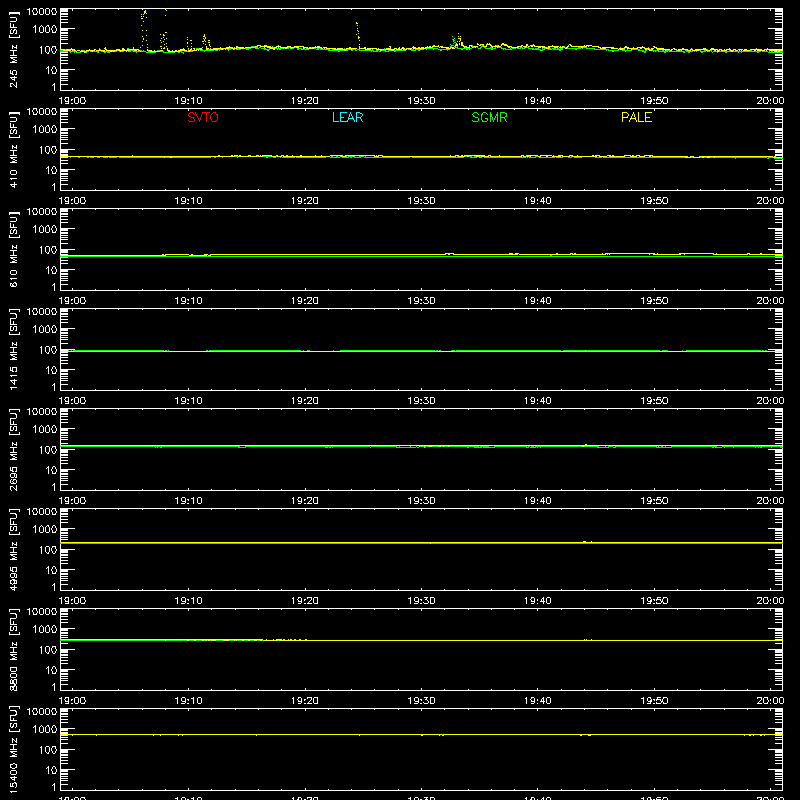Click the 19:40 label under the 2695 MHz plot
This screenshot has width=800, height=800.
coord(538,501)
